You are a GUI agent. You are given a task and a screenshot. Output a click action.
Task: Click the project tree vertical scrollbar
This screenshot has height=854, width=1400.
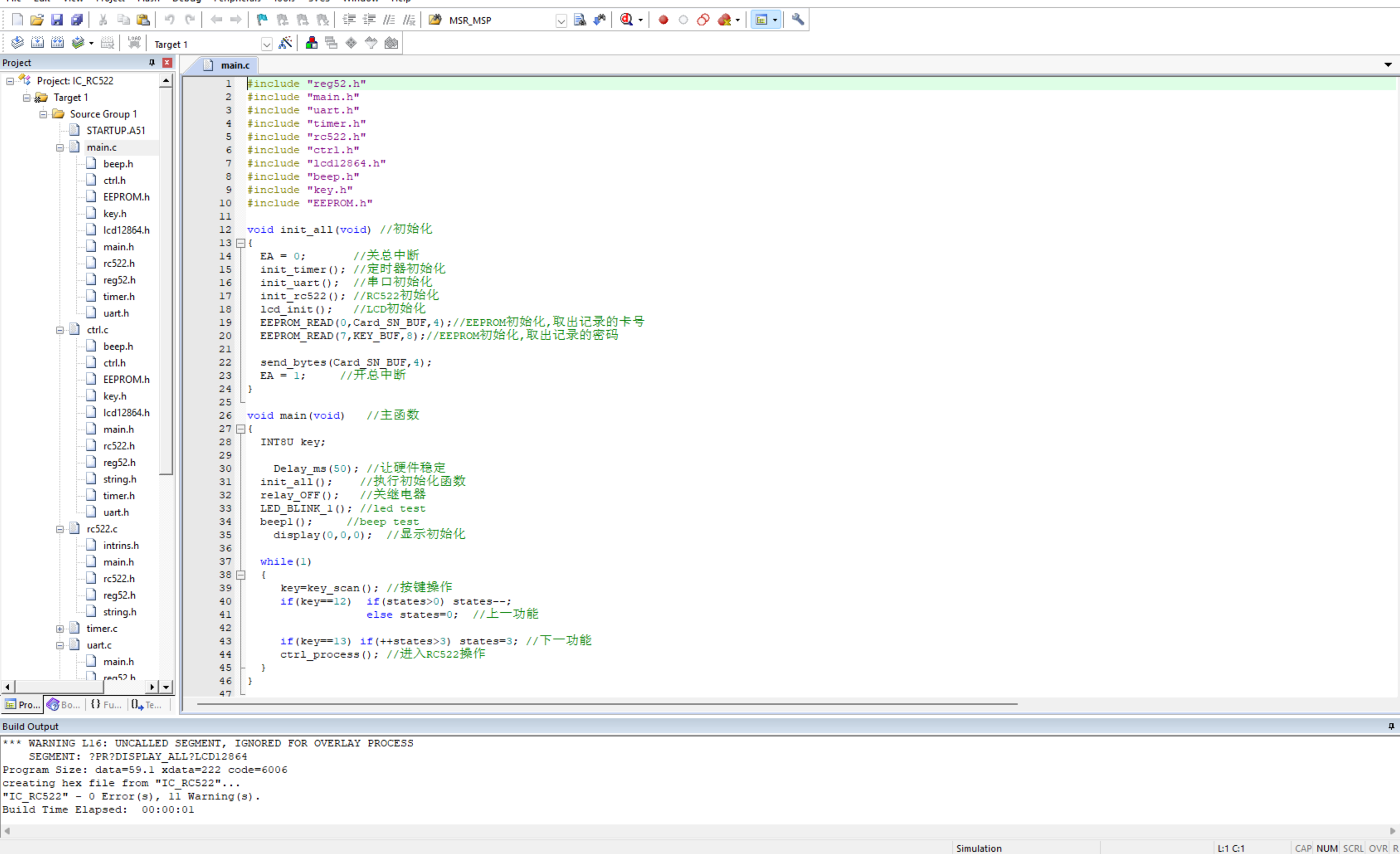point(166,284)
